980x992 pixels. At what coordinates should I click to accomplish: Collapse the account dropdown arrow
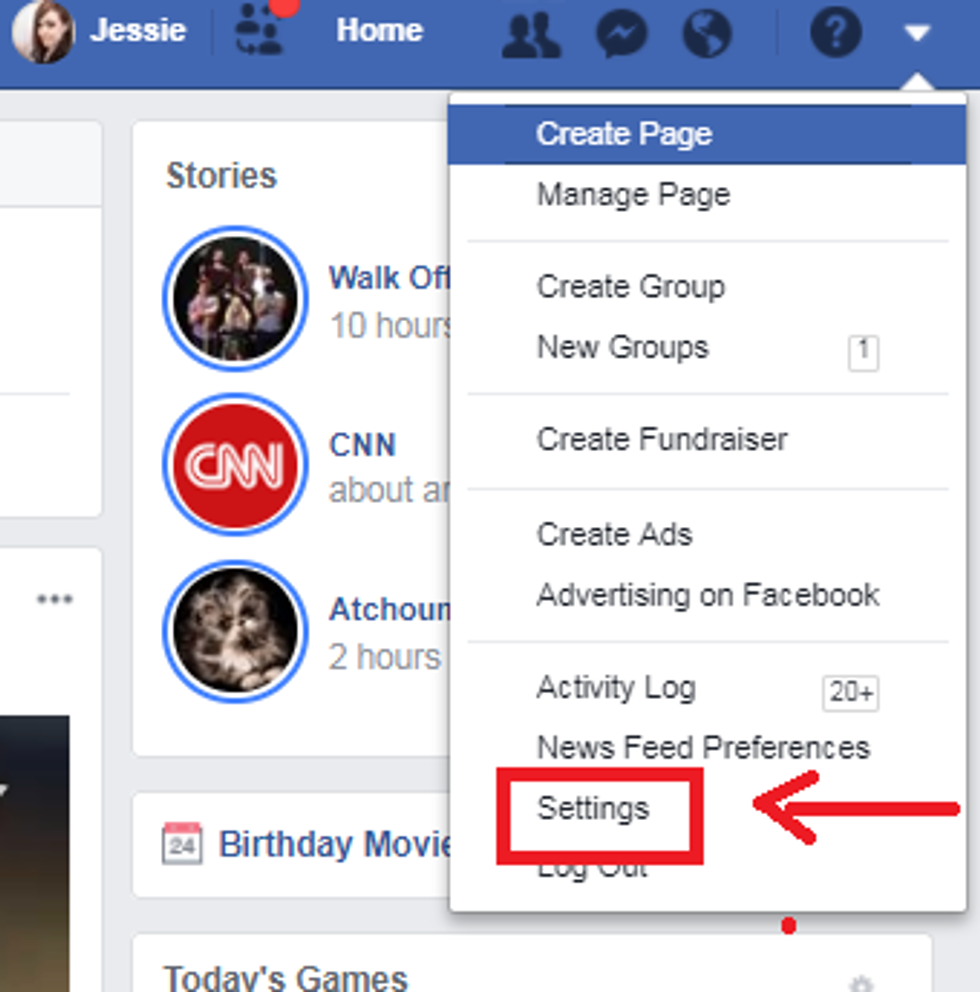pos(917,33)
